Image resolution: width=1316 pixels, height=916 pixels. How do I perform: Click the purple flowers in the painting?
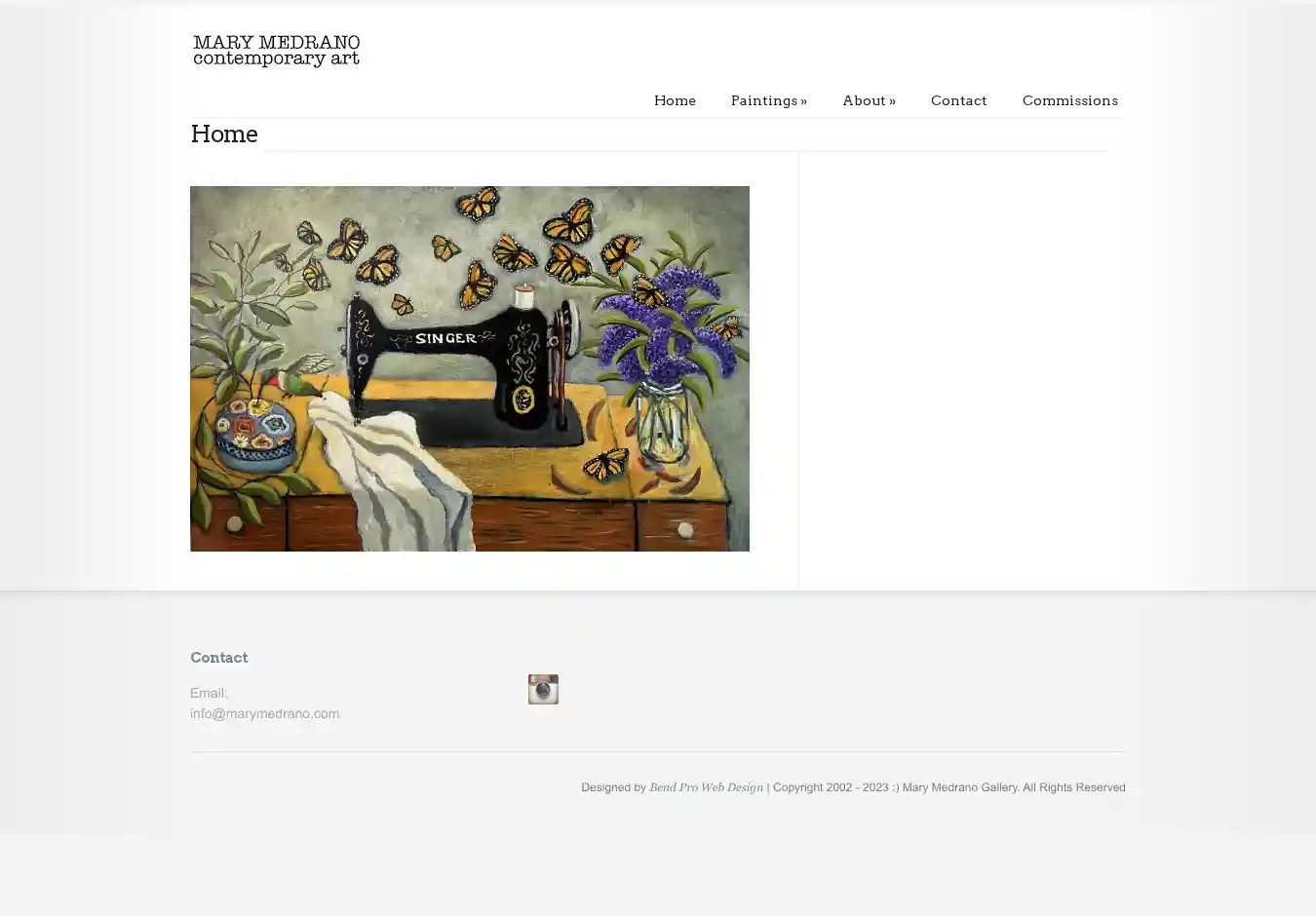[x=666, y=317]
